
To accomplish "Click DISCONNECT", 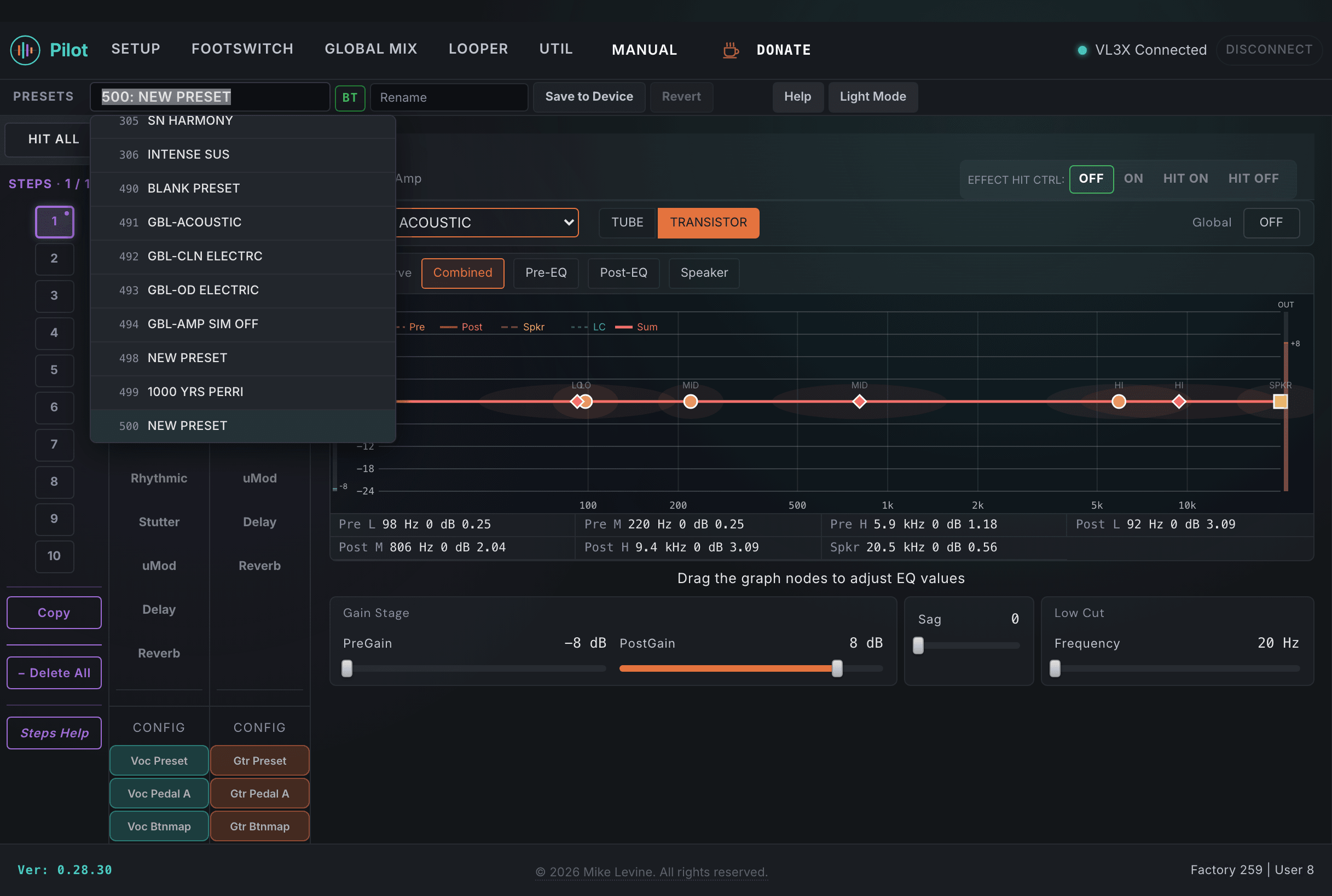I will tap(1269, 50).
